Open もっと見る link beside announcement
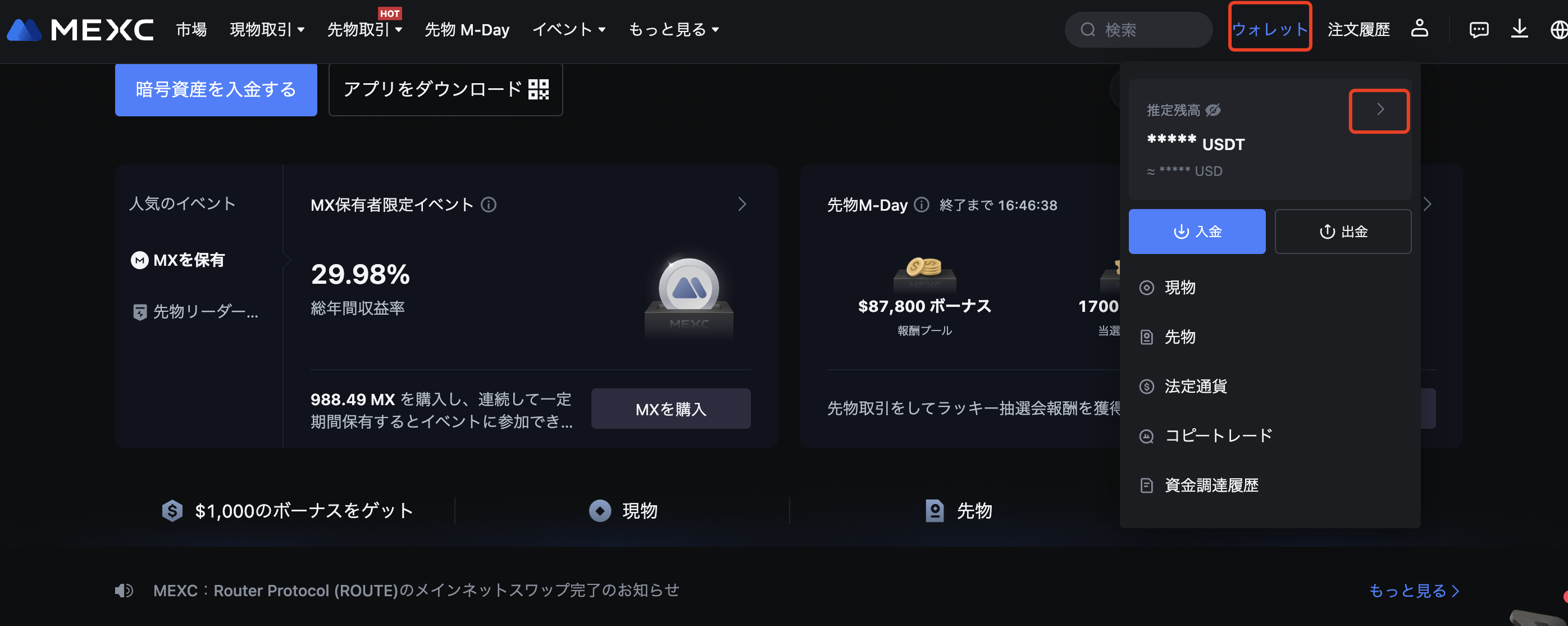Image resolution: width=1568 pixels, height=626 pixels. pos(1414,590)
